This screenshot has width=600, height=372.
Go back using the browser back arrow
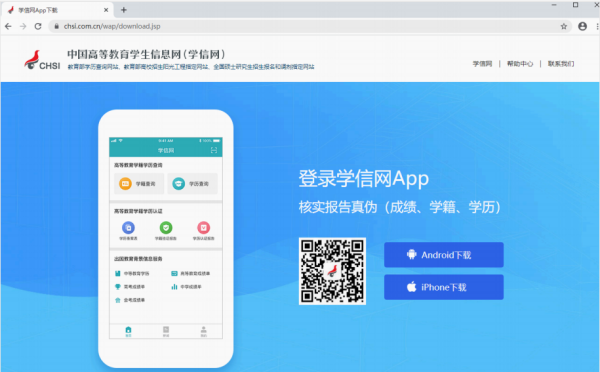pos(8,26)
